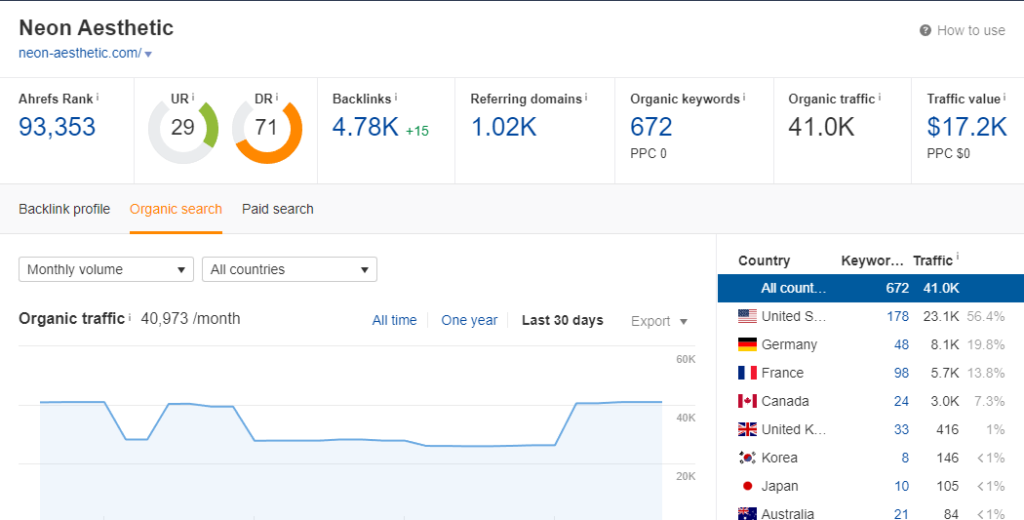Open Backlinks count 4.78K
The height and width of the screenshot is (520, 1024).
click(x=365, y=127)
